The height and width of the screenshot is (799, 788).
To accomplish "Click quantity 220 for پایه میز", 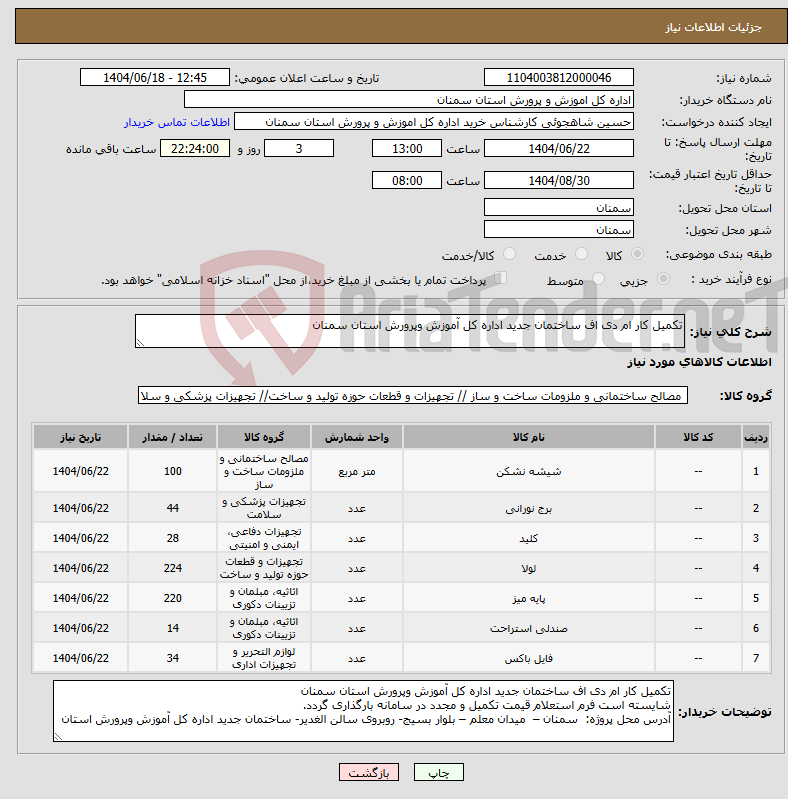I will point(172,598).
